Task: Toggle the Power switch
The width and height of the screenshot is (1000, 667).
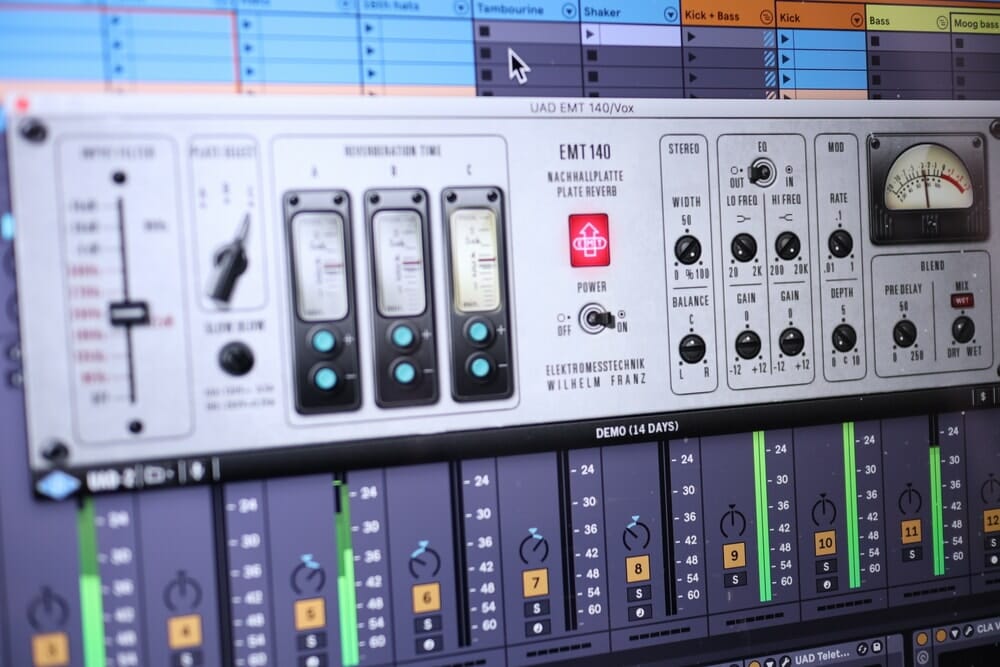Action: pyautogui.click(x=599, y=317)
